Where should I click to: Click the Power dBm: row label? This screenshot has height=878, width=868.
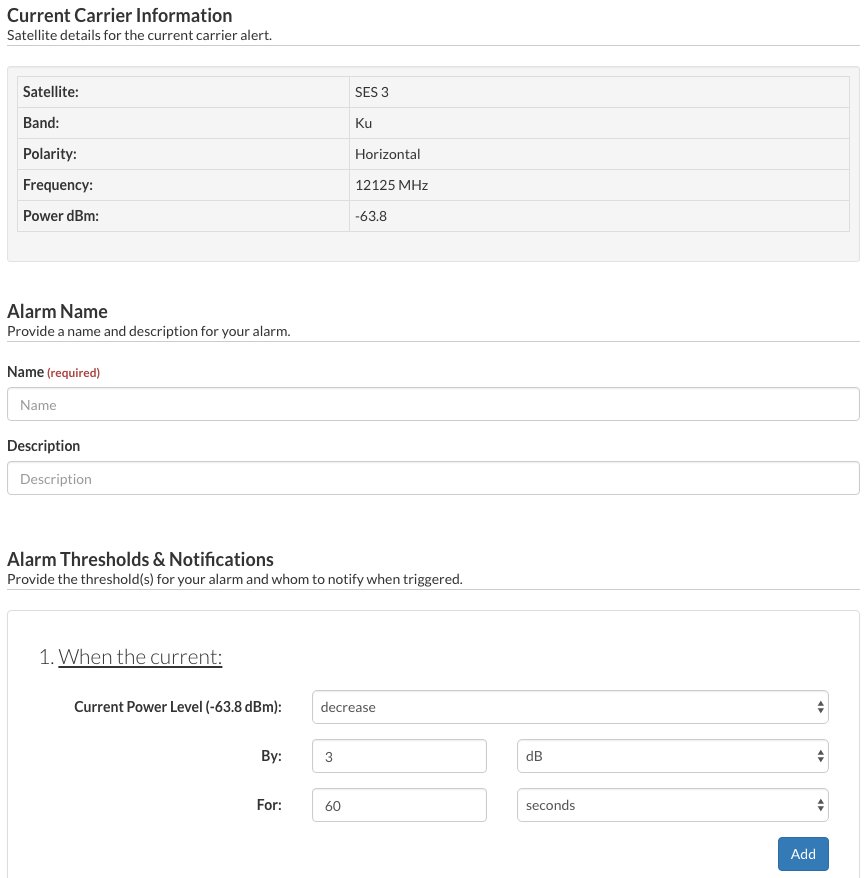pos(61,216)
